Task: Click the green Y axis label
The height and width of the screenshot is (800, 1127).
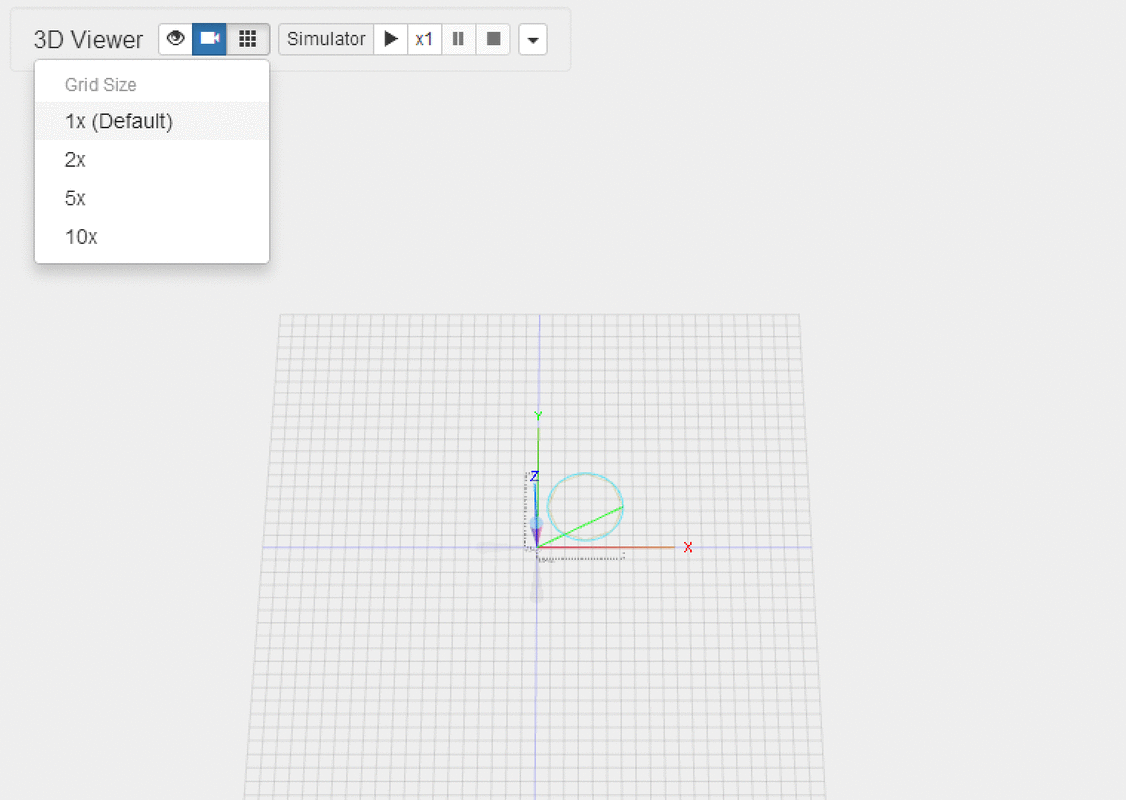Action: [x=538, y=416]
